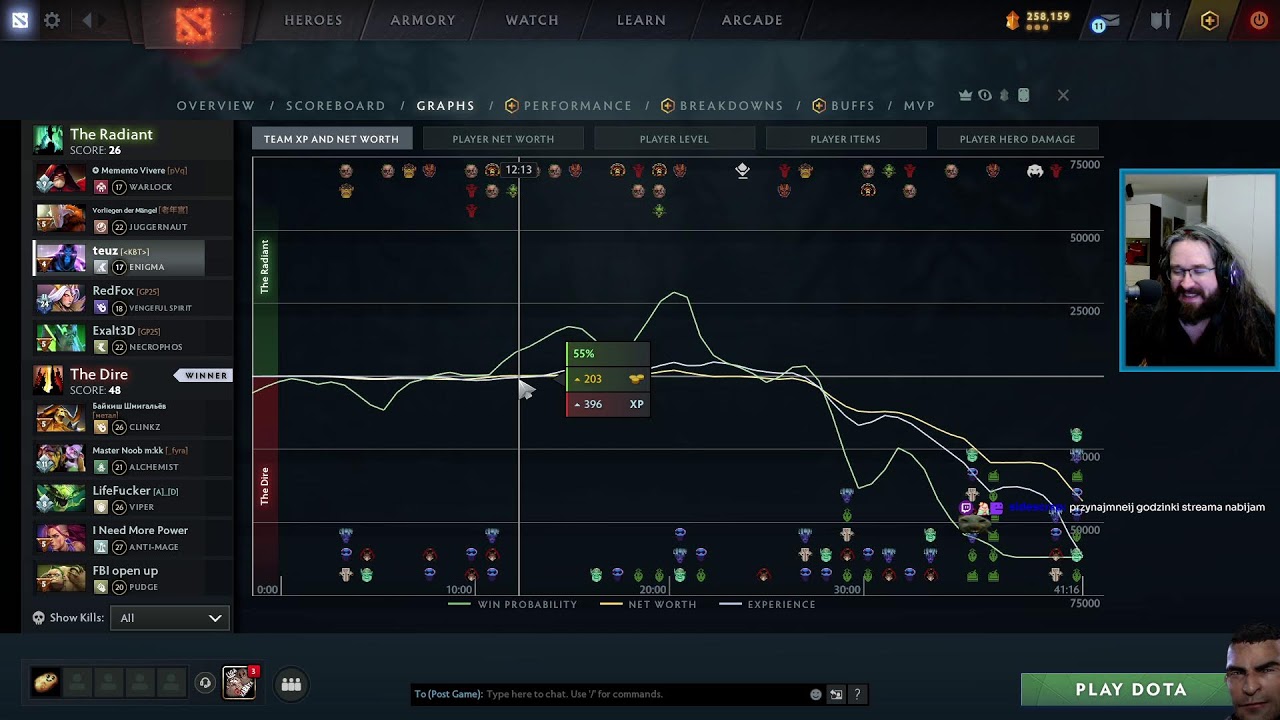Viewport: 1280px width, 720px height.
Task: Switch to the OVERVIEW tab
Action: (216, 105)
